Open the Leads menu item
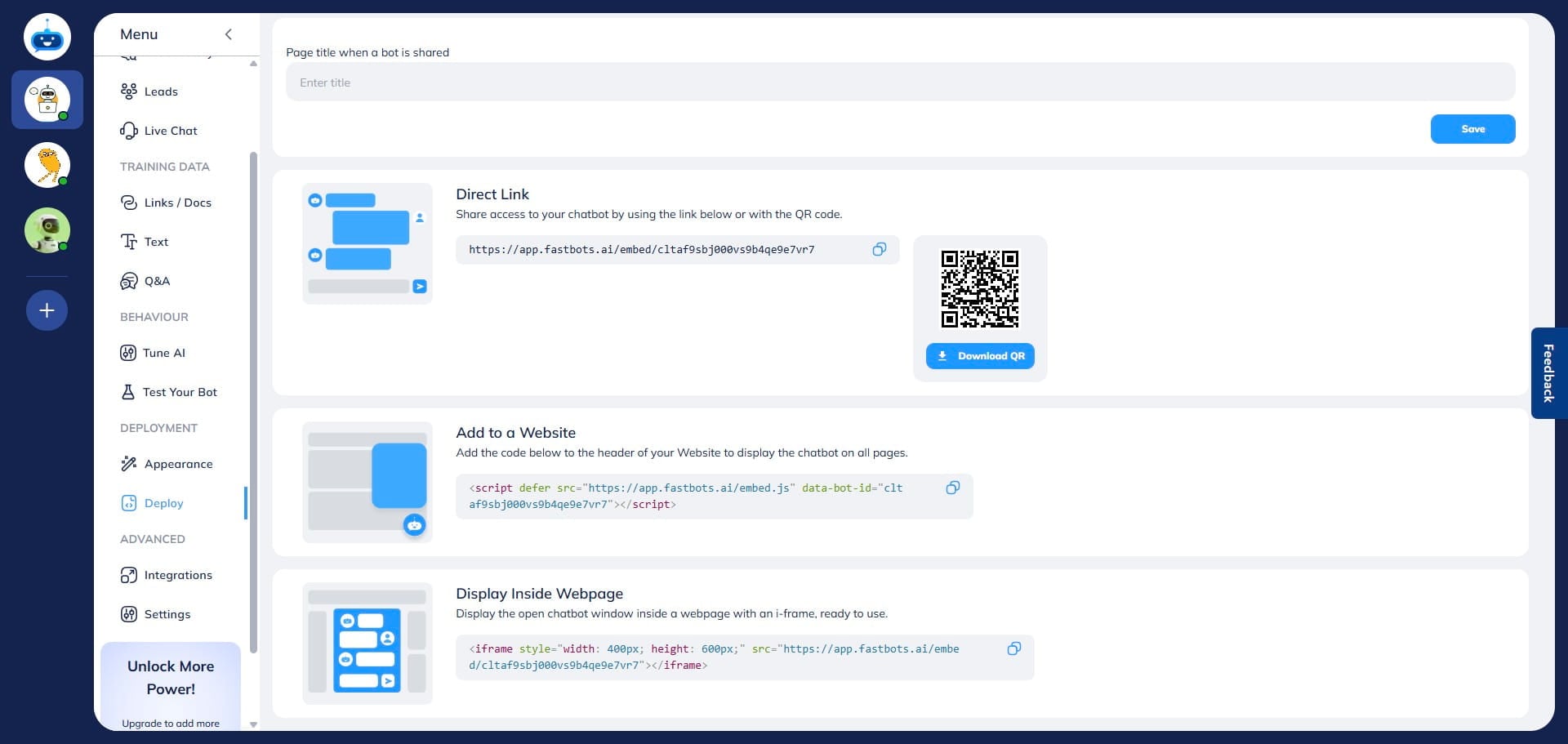The image size is (1568, 744). (x=161, y=91)
